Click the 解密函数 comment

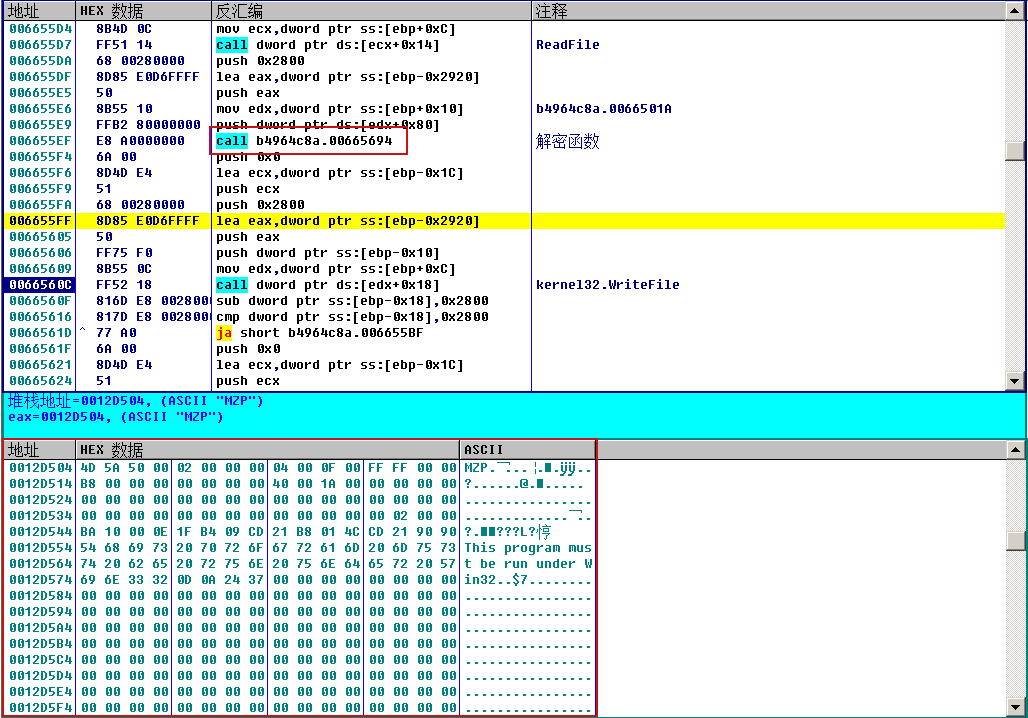point(567,141)
